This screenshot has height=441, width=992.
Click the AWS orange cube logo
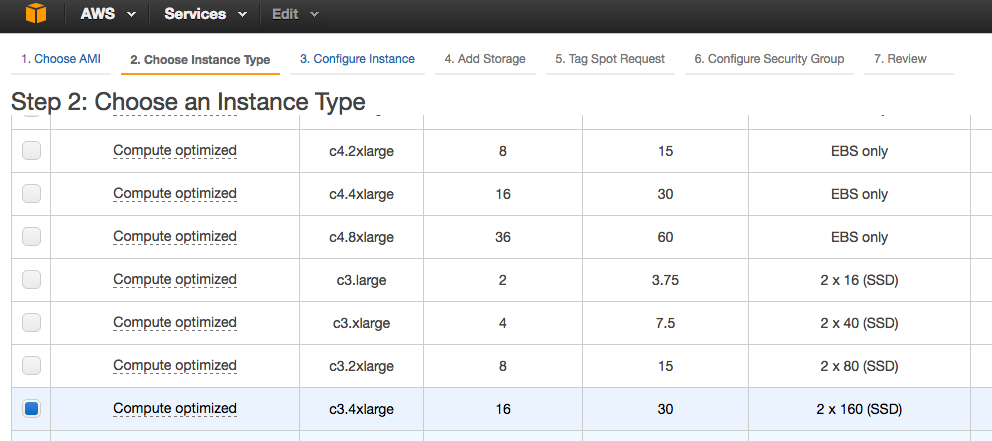(36, 15)
